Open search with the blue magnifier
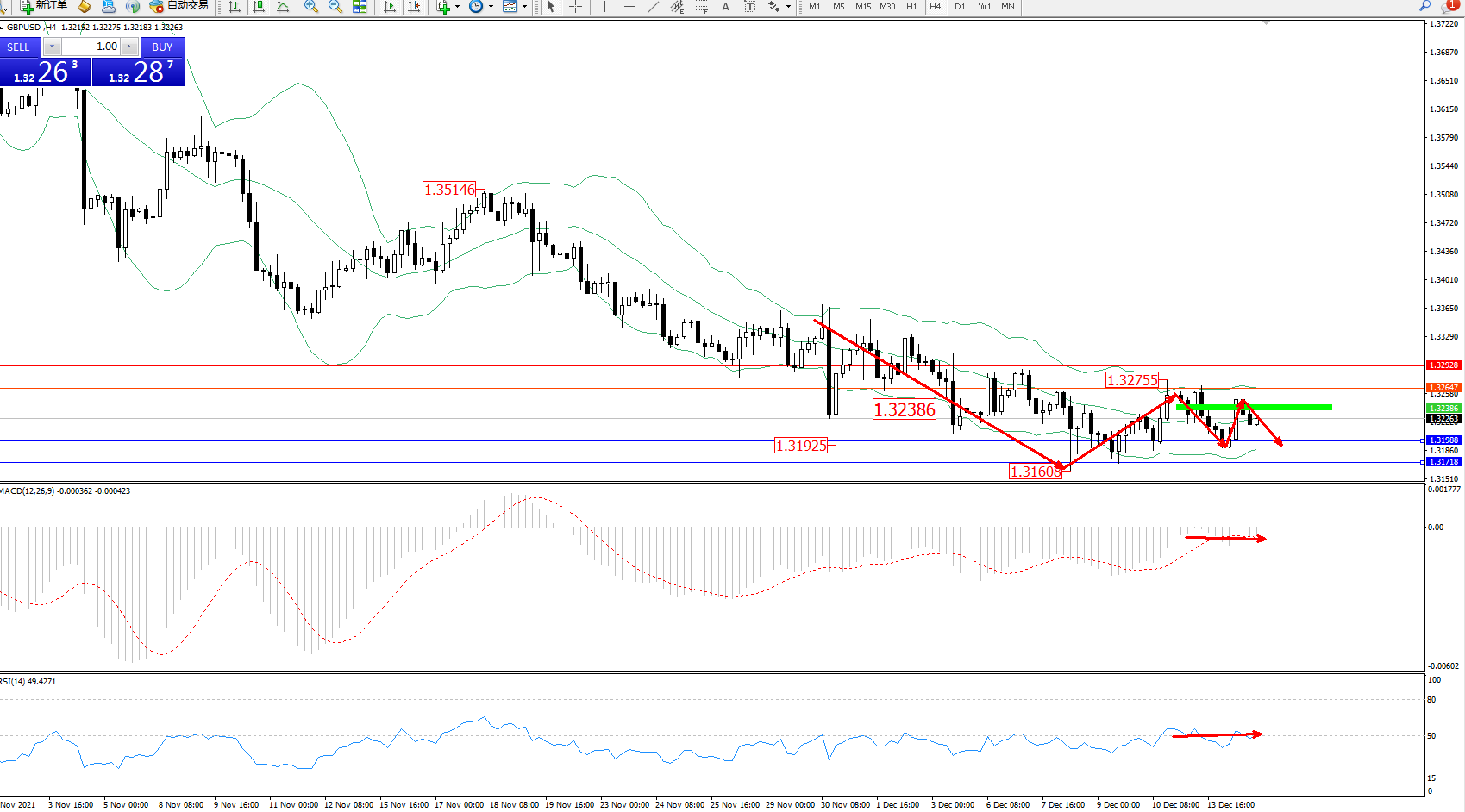 click(x=1424, y=6)
